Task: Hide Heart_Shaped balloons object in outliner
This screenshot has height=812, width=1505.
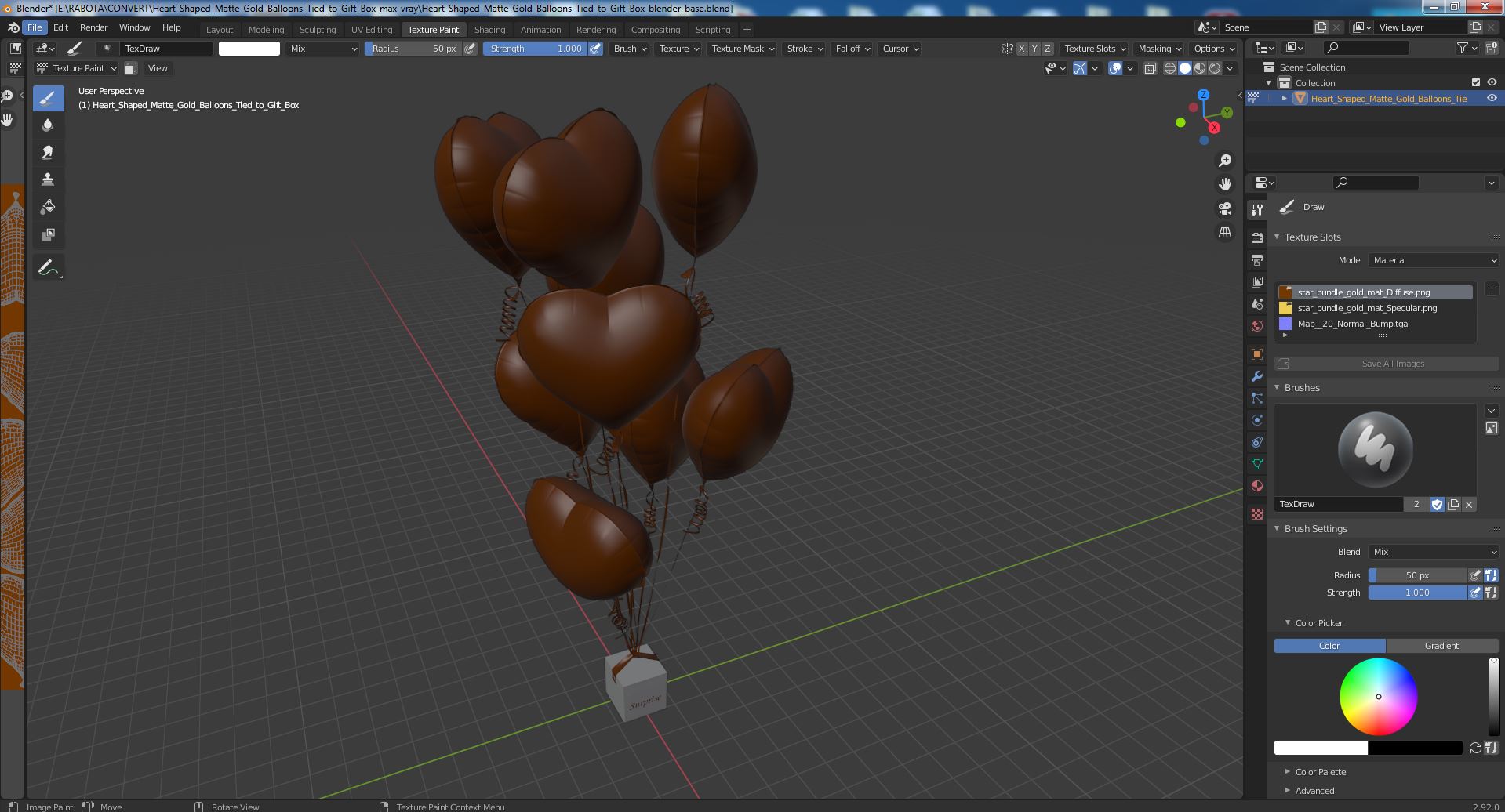Action: tap(1492, 98)
